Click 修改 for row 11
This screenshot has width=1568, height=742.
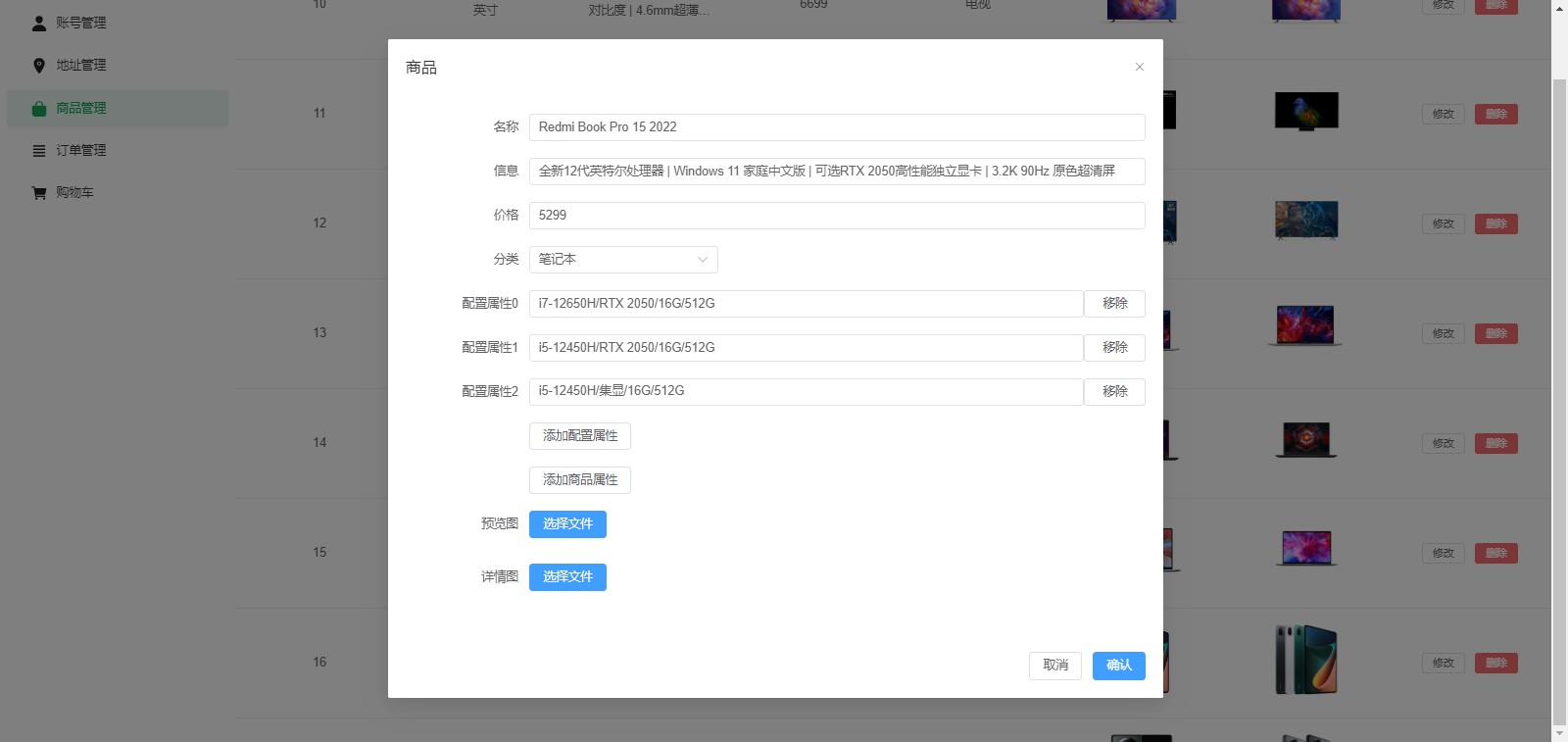click(1444, 115)
